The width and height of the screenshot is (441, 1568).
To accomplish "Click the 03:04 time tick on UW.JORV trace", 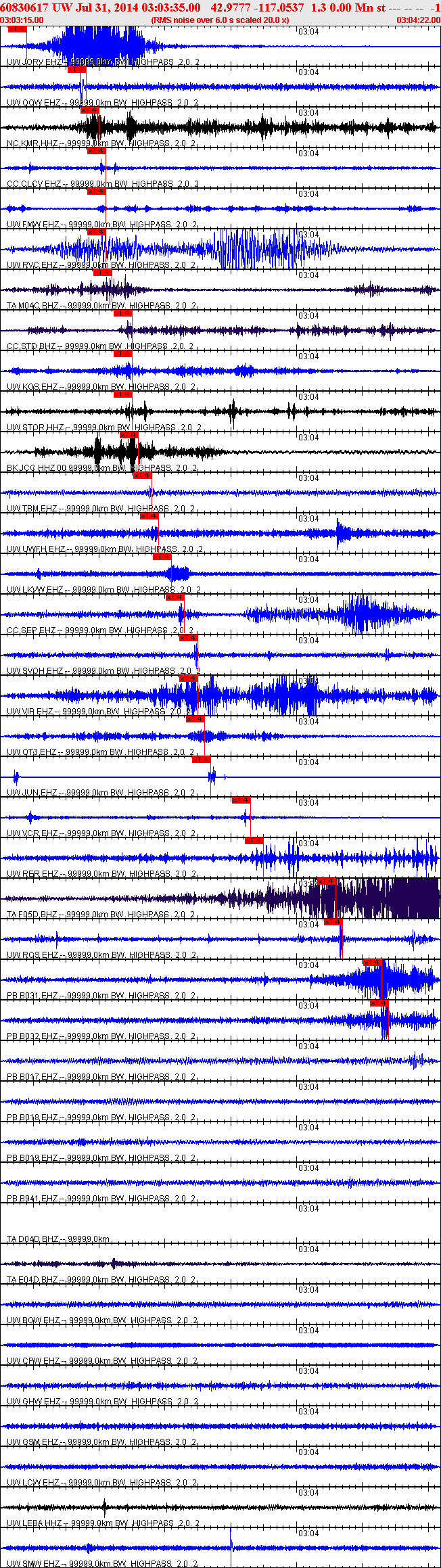I will pos(308,32).
